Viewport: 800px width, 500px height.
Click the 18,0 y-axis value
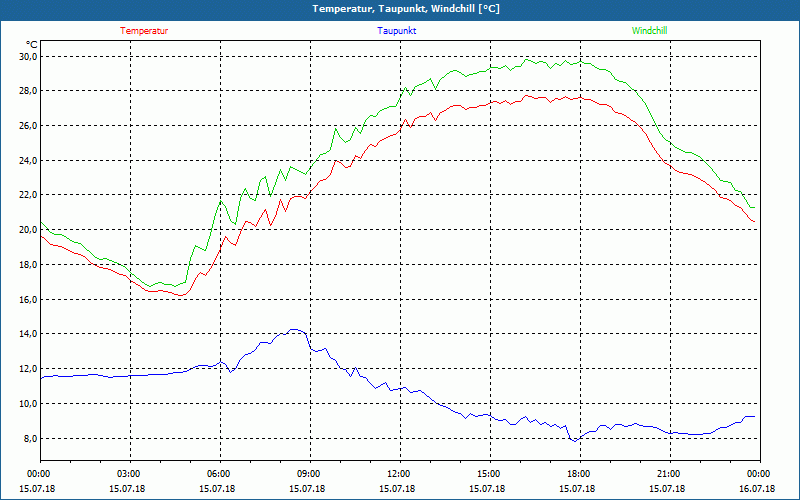[28, 265]
